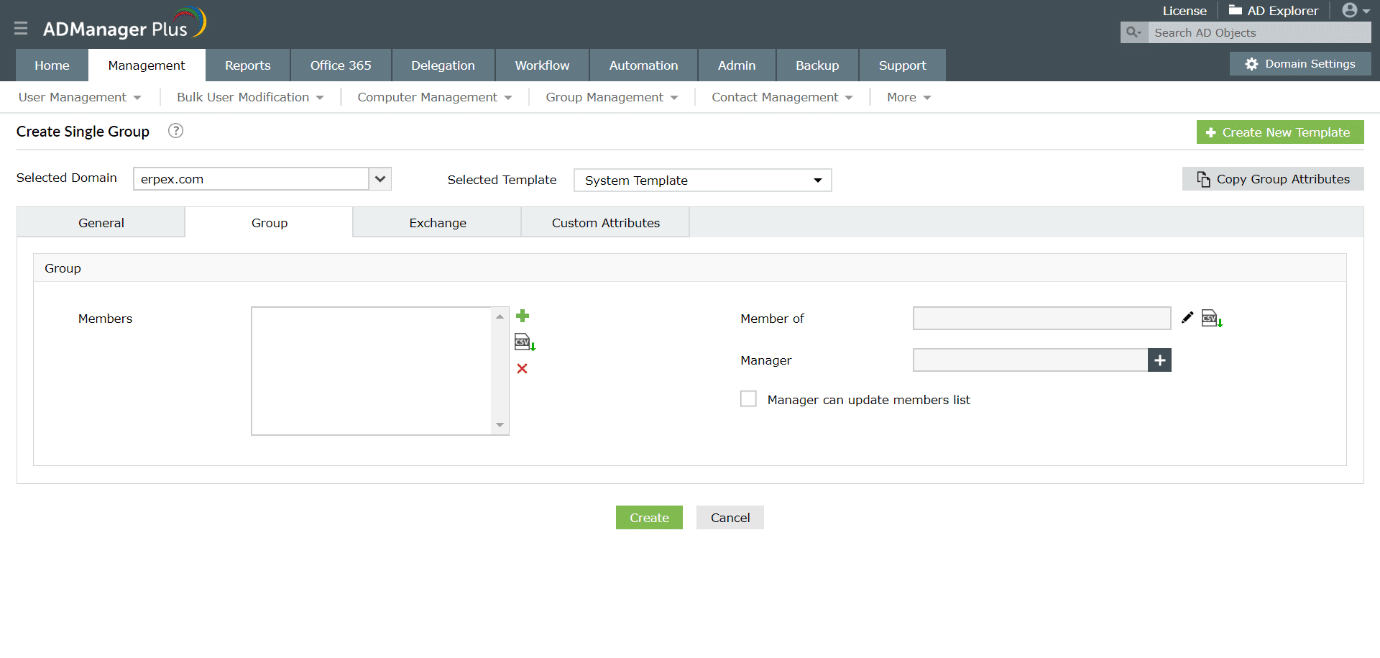Import members using the CSV icon
The height and width of the screenshot is (658, 1380).
525,342
